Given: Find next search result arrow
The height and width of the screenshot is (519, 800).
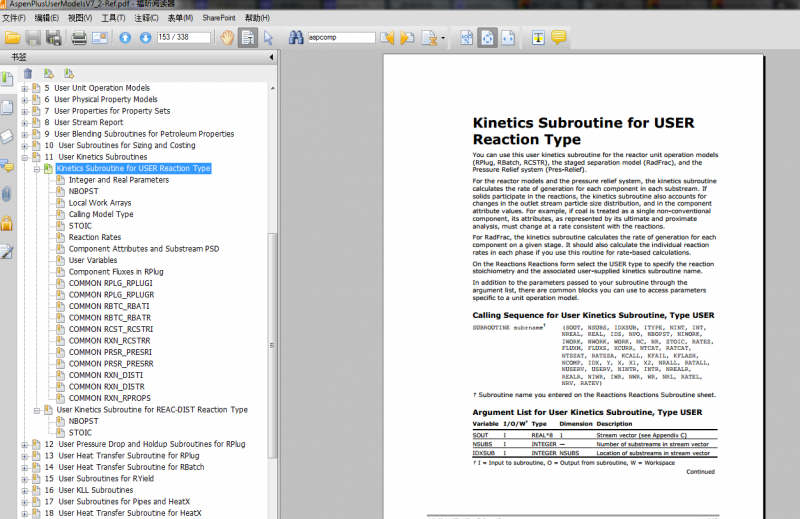Looking at the screenshot, I should tap(407, 38).
